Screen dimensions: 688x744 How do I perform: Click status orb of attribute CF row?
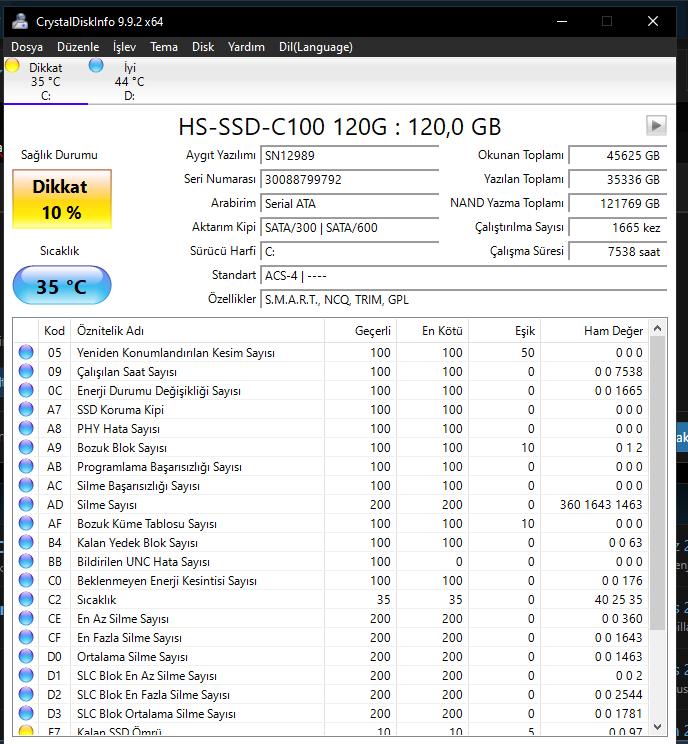point(26,637)
